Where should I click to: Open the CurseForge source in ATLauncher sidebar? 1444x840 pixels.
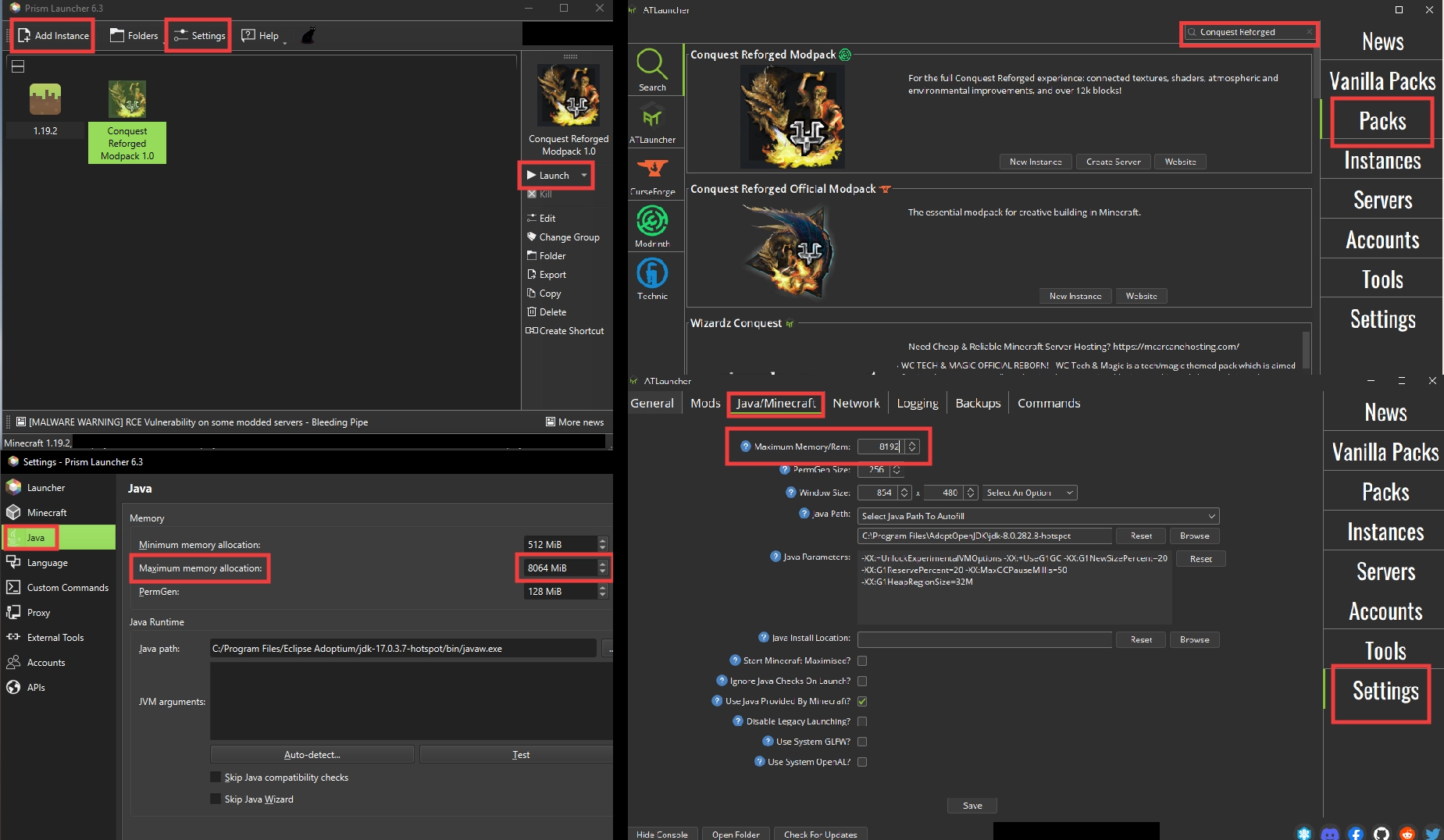(x=653, y=174)
